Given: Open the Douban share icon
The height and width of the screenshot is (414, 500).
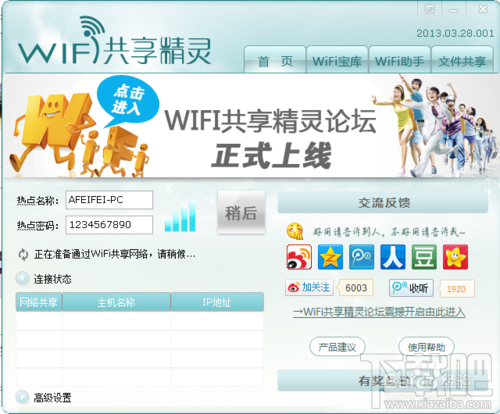Looking at the screenshot, I should point(424,257).
